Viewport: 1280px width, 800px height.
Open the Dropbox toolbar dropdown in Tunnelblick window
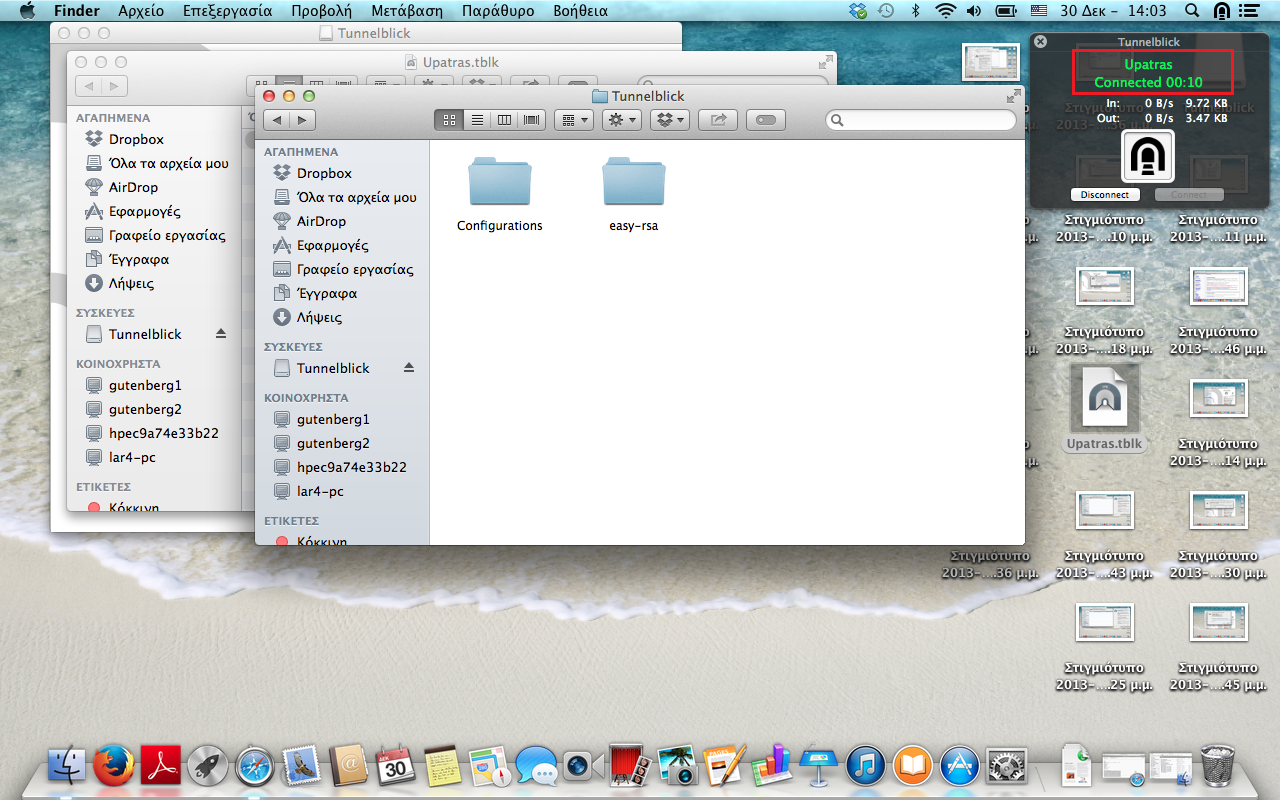click(670, 120)
